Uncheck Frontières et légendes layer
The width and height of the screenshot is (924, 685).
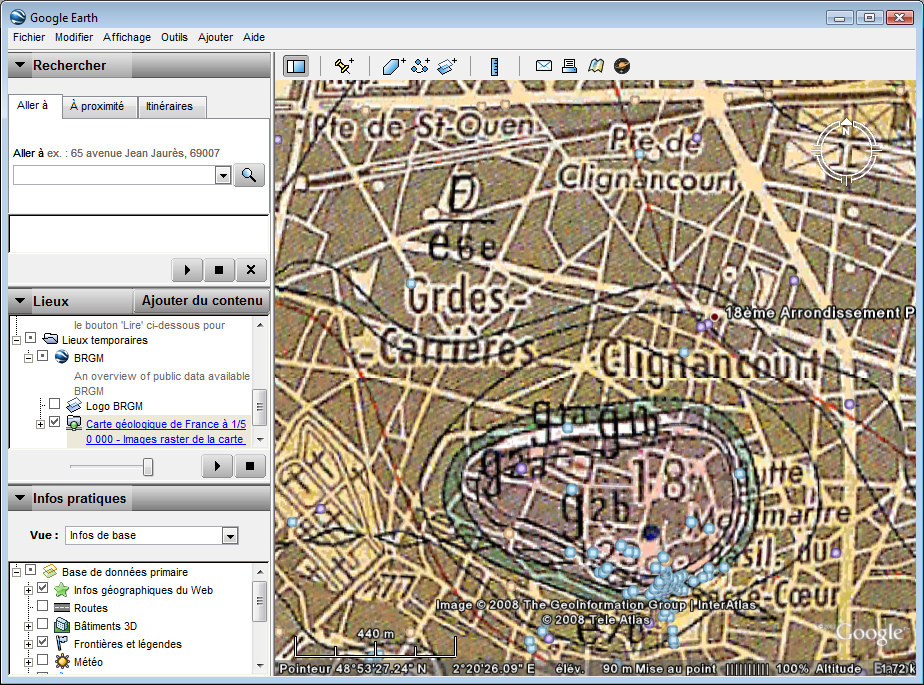pos(42,642)
